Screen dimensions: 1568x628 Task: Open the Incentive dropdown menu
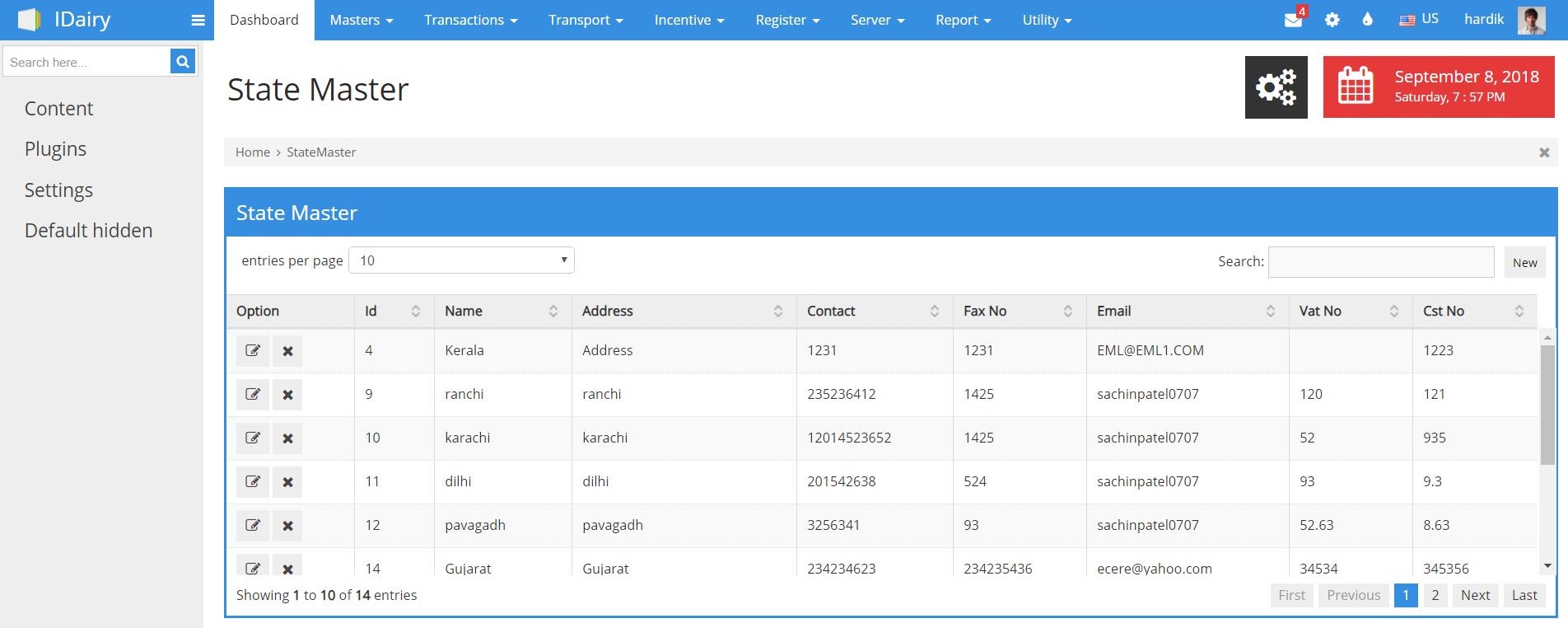689,20
